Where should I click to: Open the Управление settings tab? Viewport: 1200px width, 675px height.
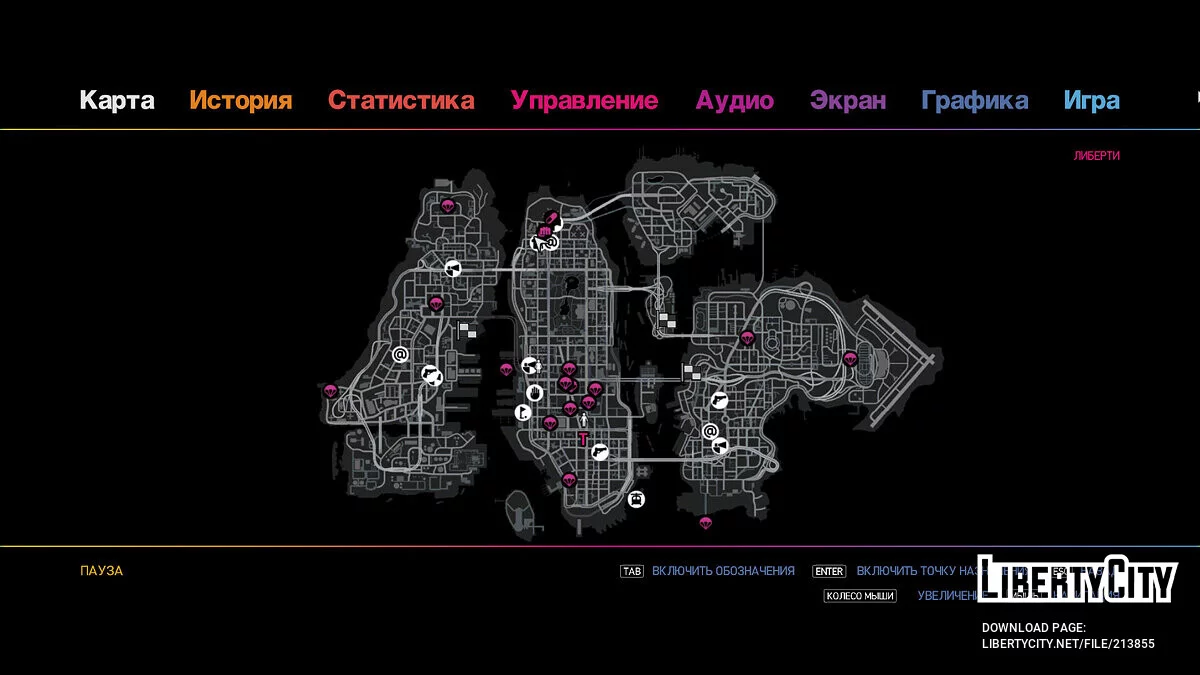click(584, 100)
